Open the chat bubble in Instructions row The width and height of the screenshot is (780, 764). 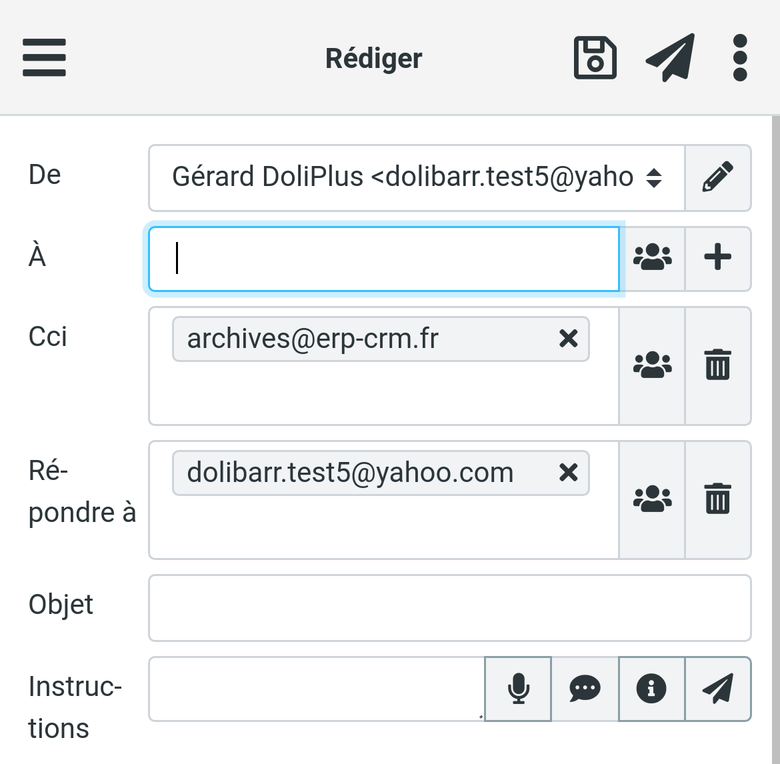(x=585, y=689)
